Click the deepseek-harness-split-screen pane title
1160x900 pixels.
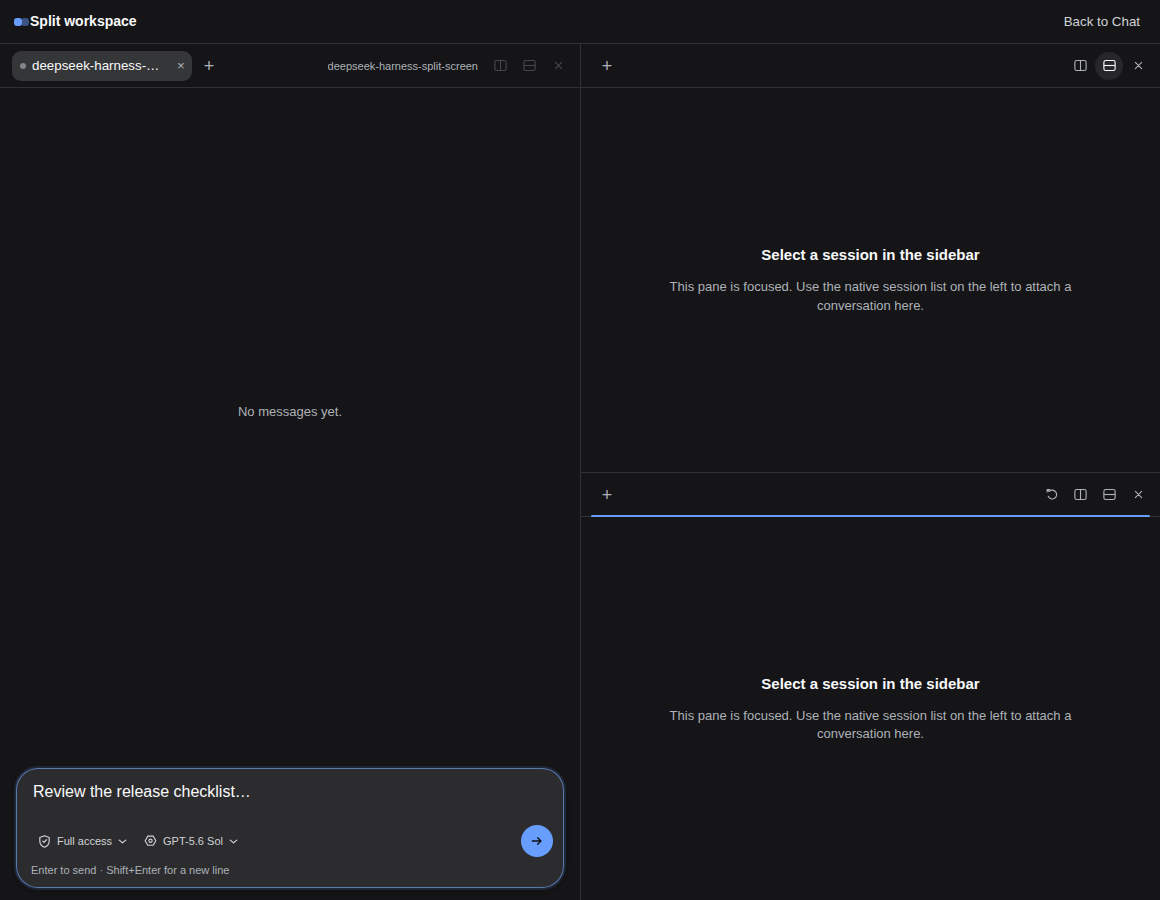coord(402,67)
